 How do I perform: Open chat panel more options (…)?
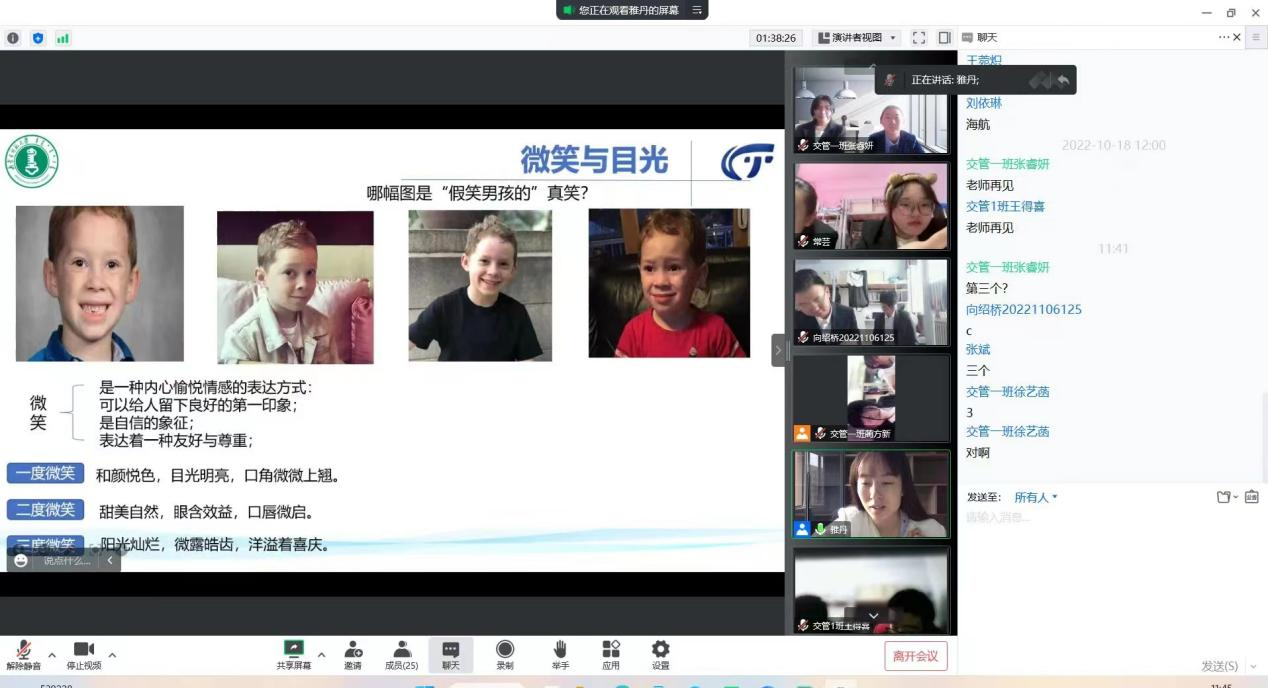1224,37
